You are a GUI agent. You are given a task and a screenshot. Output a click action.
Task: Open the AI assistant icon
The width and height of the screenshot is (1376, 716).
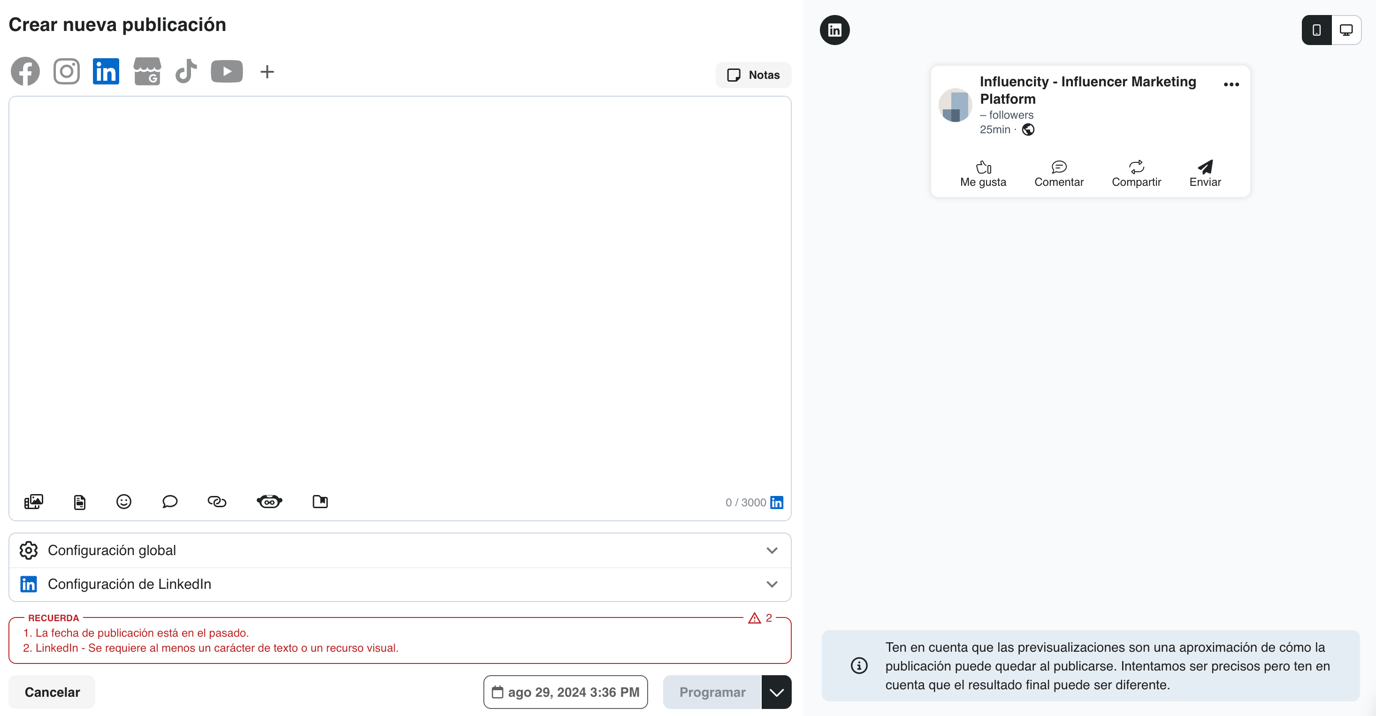click(x=269, y=501)
